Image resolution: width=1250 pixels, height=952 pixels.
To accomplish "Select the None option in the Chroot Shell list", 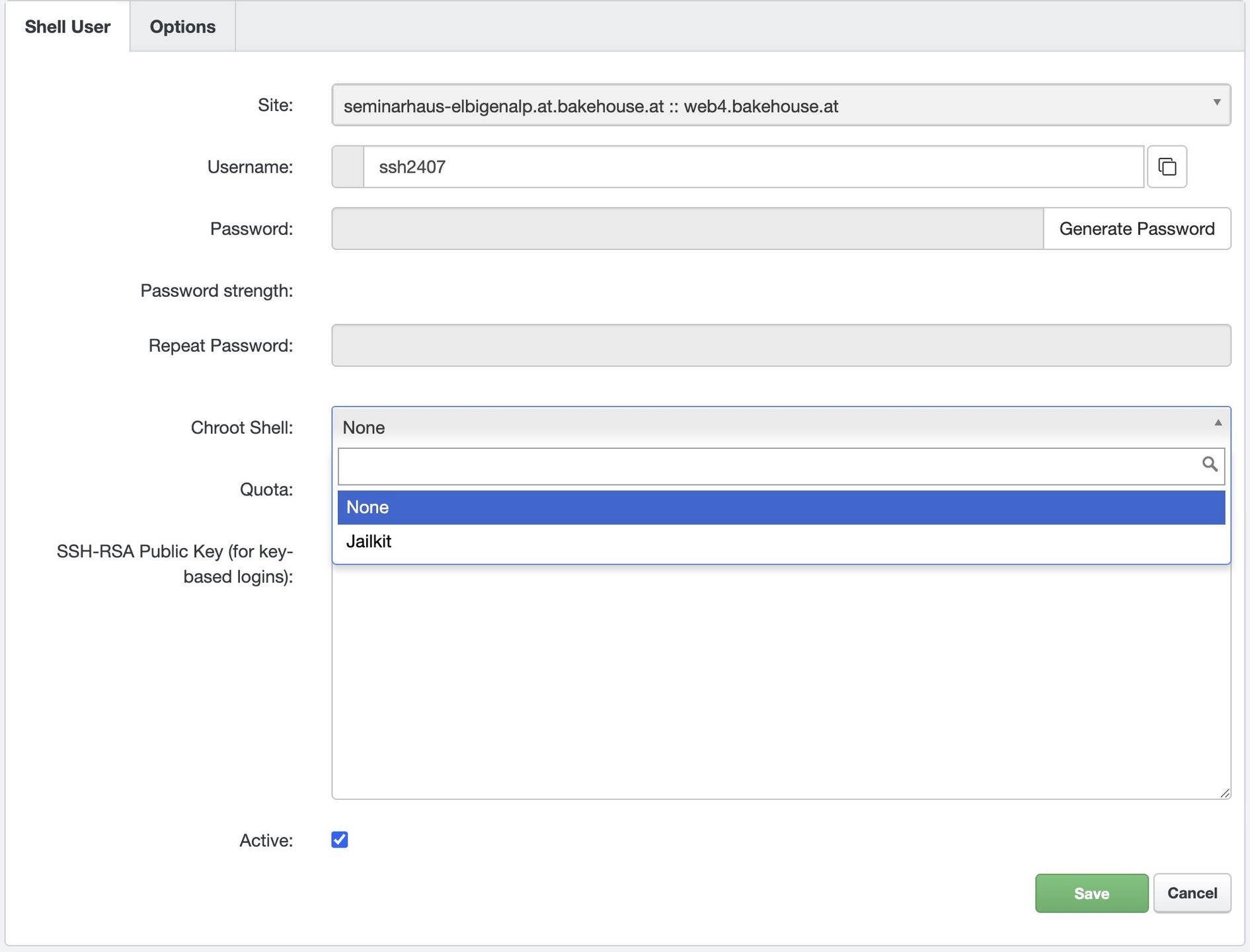I will (x=781, y=507).
